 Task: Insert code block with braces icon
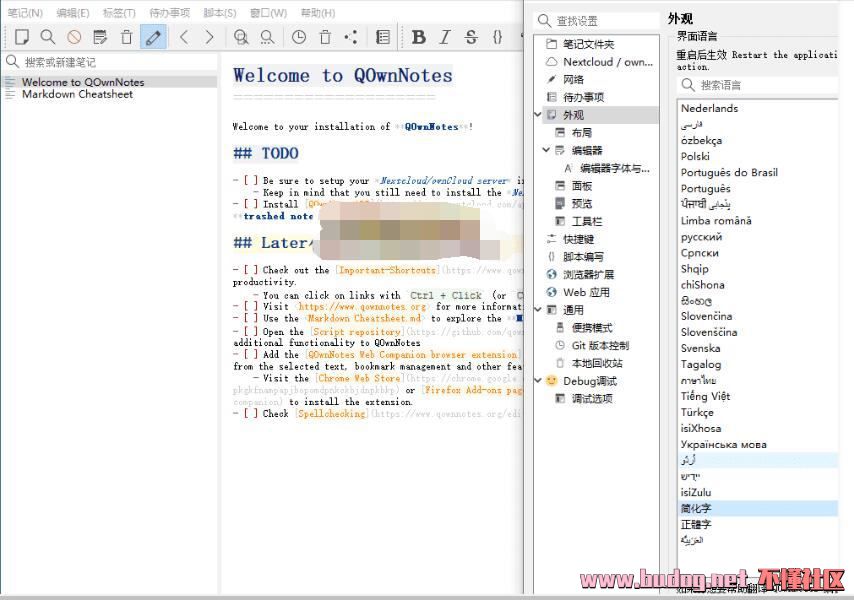point(497,37)
